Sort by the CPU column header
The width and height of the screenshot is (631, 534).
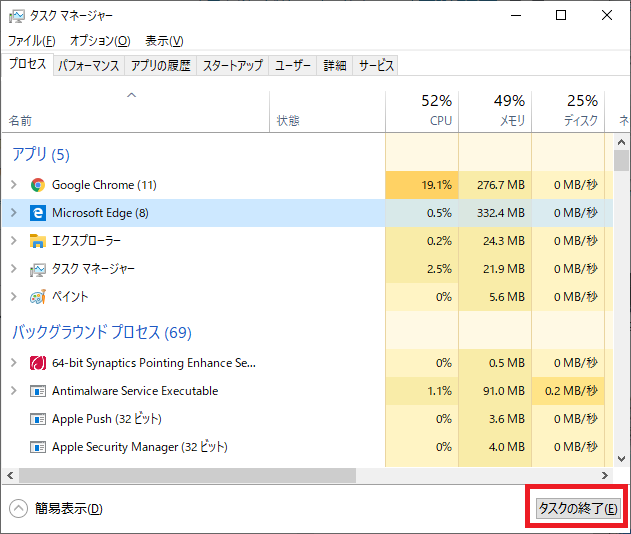pyautogui.click(x=422, y=111)
